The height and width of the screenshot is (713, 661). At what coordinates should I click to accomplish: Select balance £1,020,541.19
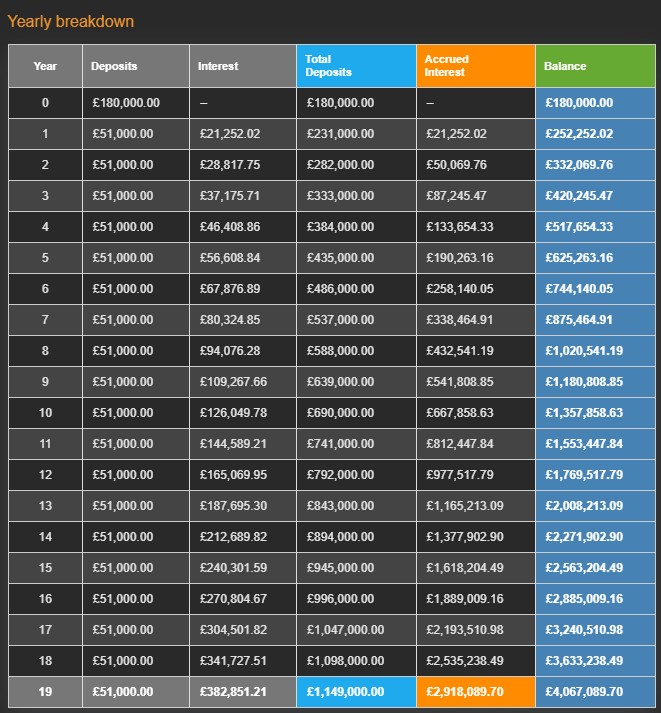[584, 351]
